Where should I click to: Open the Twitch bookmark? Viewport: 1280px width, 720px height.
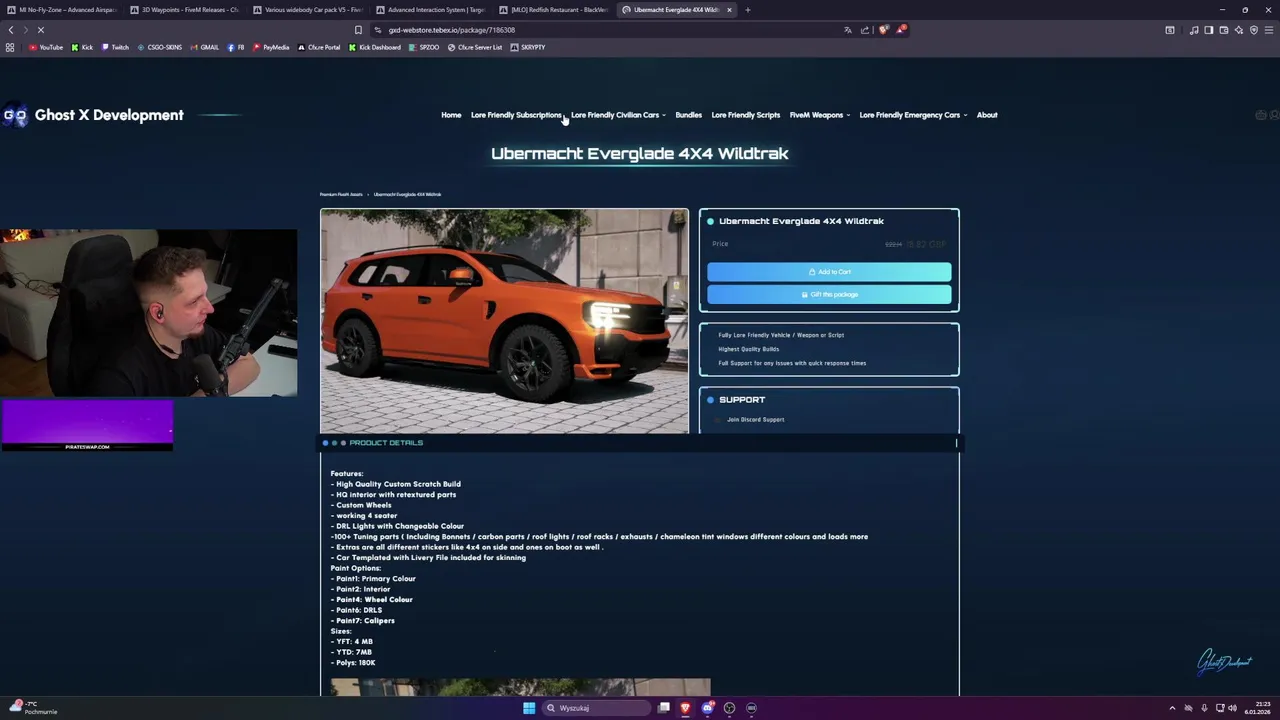(x=115, y=47)
